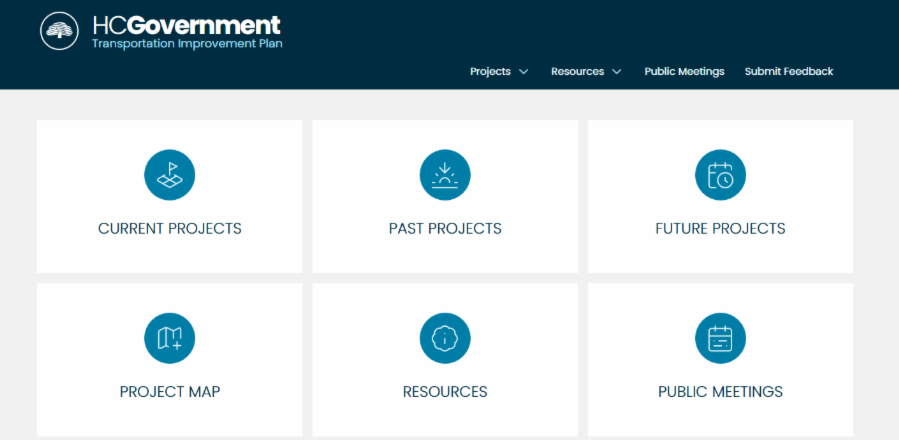This screenshot has height=440, width=899.
Task: Open the PROJECT MAP card label
Action: coord(170,392)
